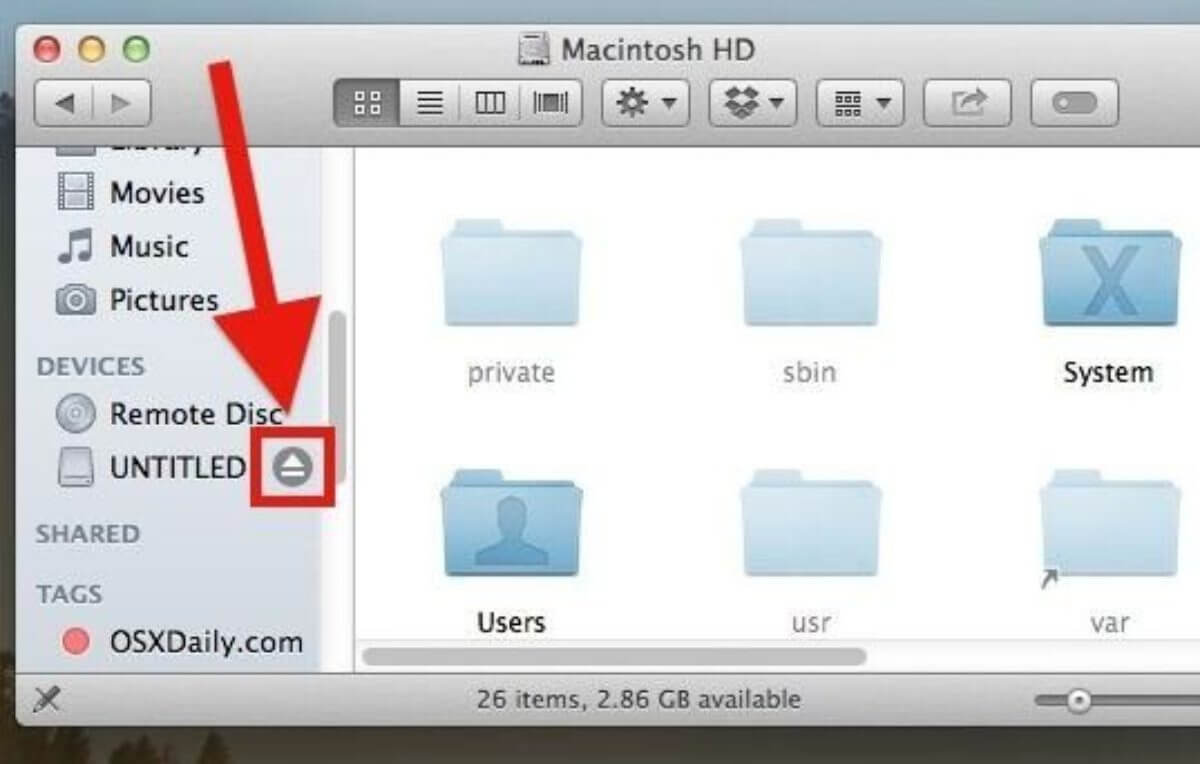Open the item arrangement dropdown
This screenshot has width=1200, height=764.
point(862,102)
